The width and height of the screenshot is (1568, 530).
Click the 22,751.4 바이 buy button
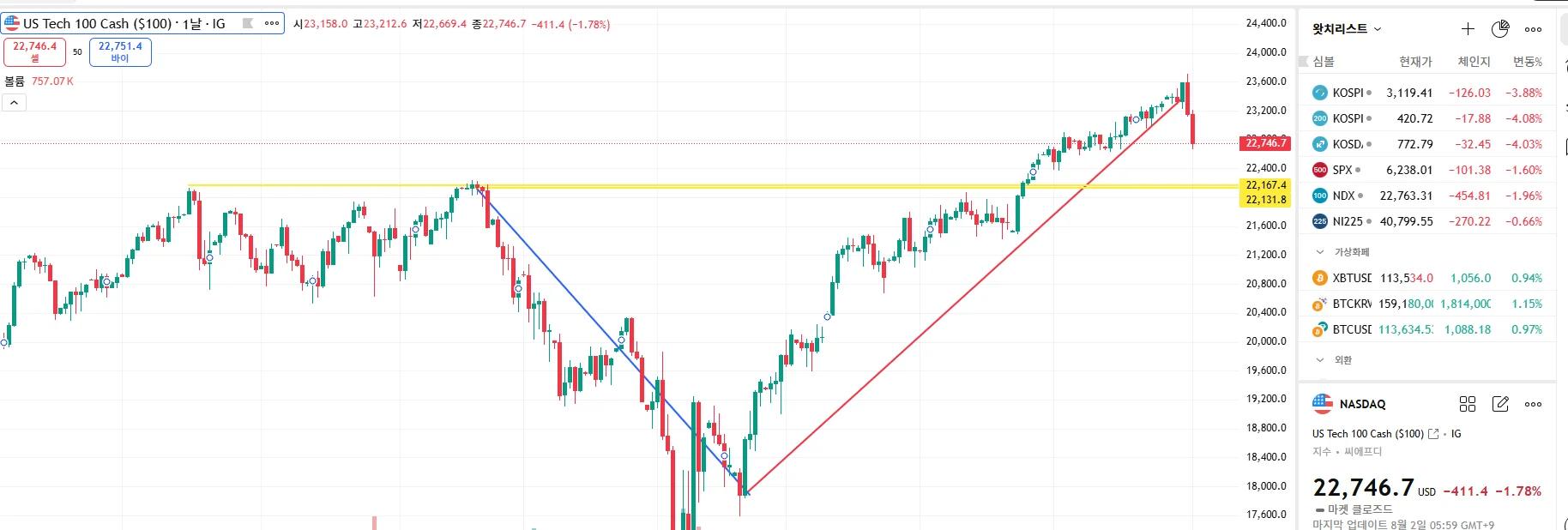pyautogui.click(x=120, y=51)
